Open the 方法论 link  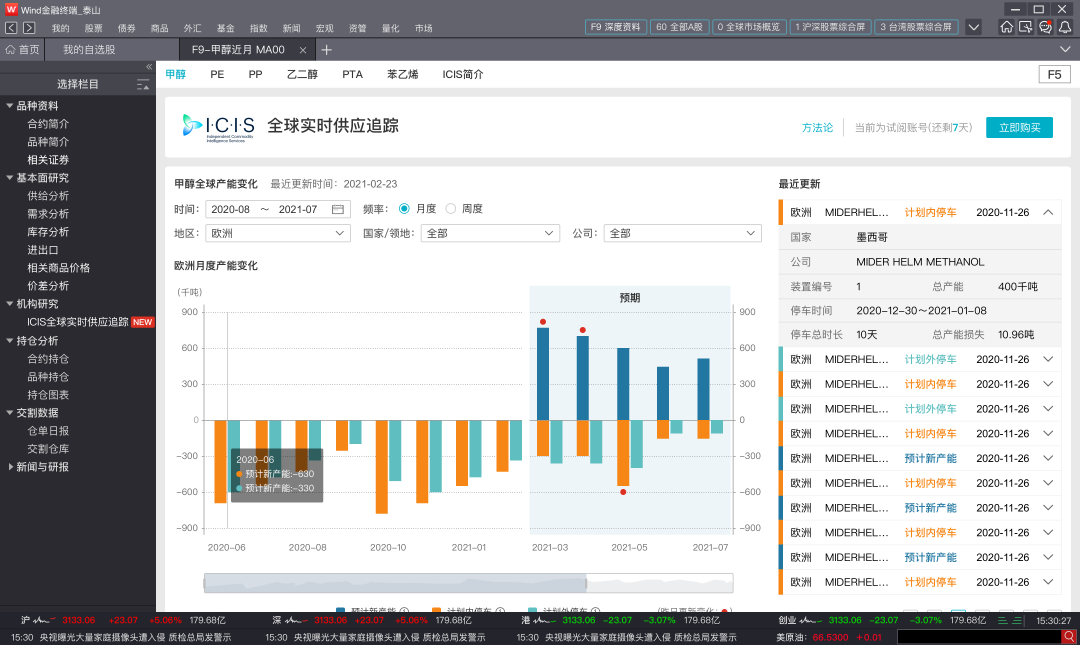(x=817, y=127)
